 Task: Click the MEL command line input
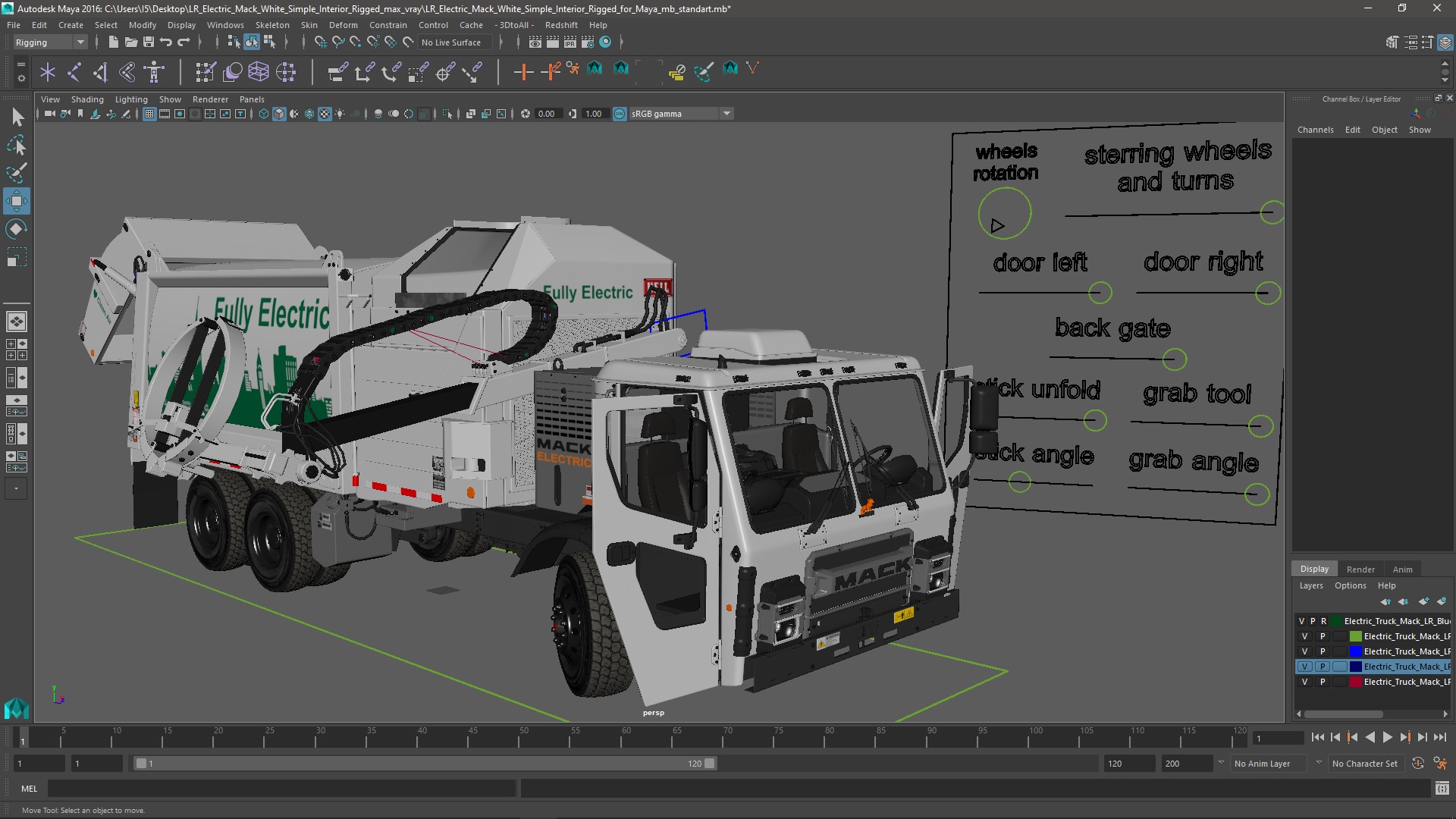pyautogui.click(x=282, y=789)
